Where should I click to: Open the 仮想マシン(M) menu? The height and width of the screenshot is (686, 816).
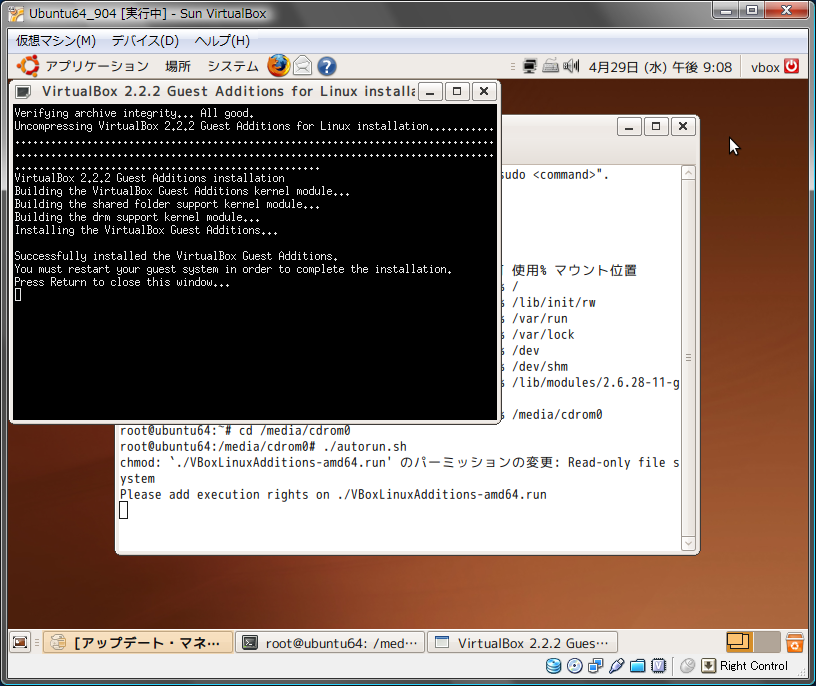click(56, 41)
